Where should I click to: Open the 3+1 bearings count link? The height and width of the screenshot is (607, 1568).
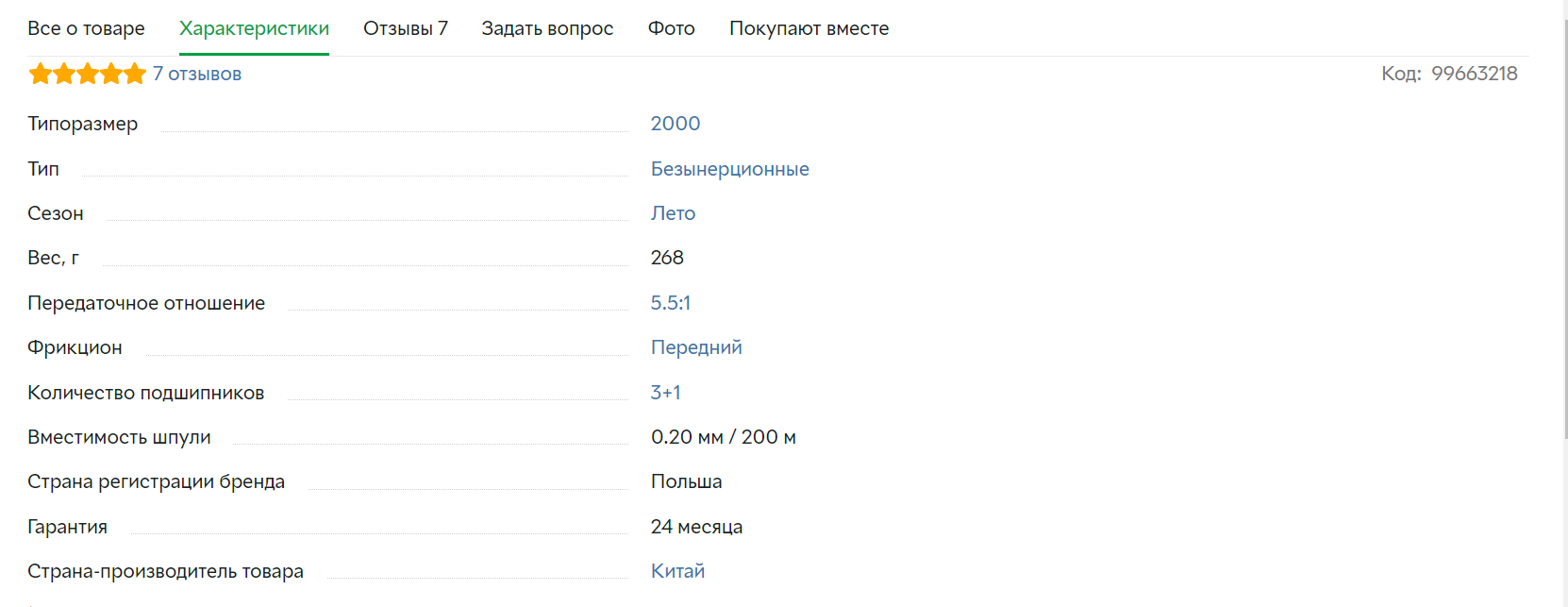pyautogui.click(x=666, y=393)
